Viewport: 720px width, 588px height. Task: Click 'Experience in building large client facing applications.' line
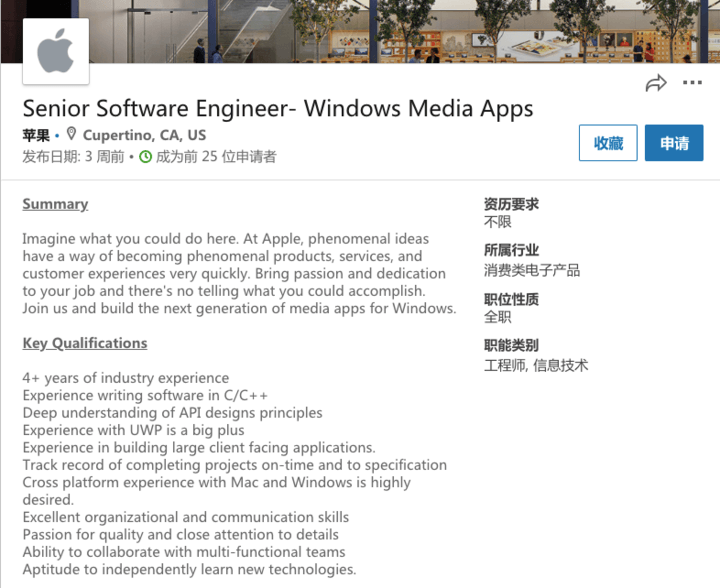click(199, 448)
